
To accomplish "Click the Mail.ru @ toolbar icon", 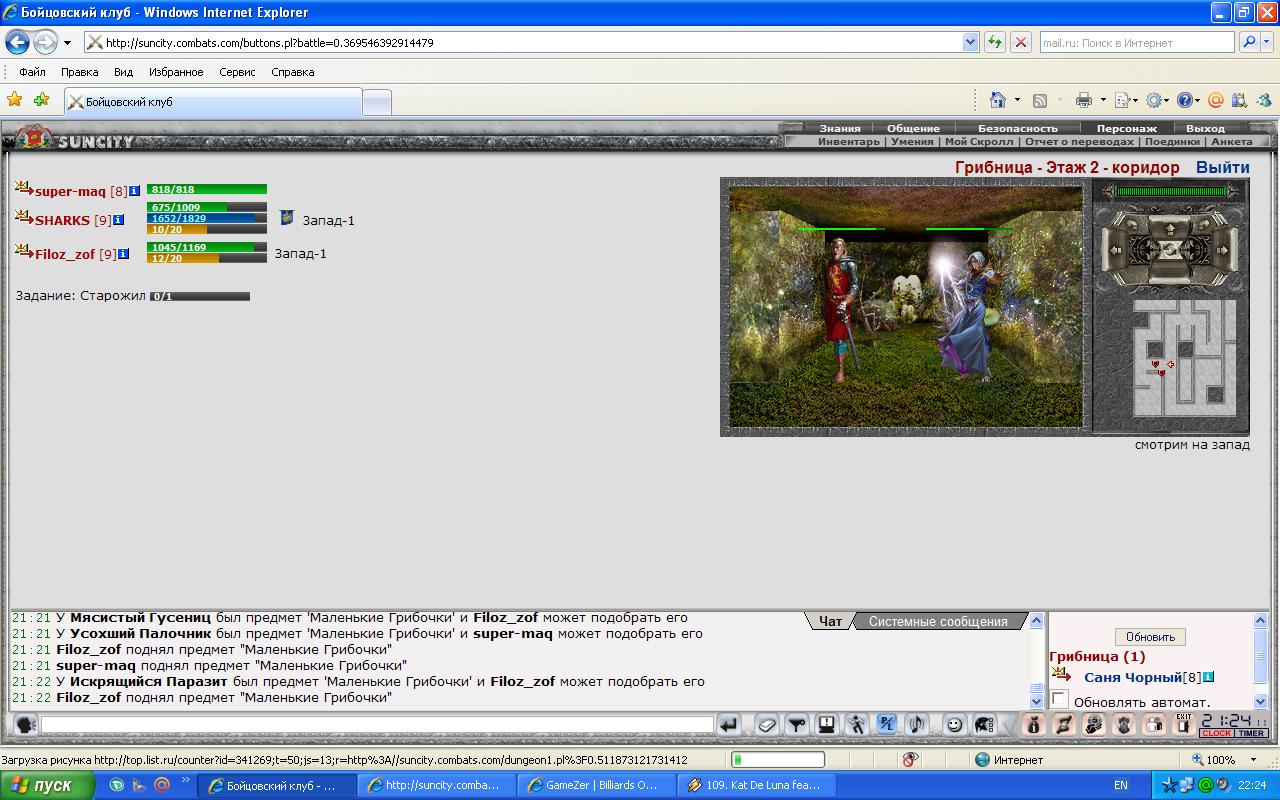I will [1215, 100].
